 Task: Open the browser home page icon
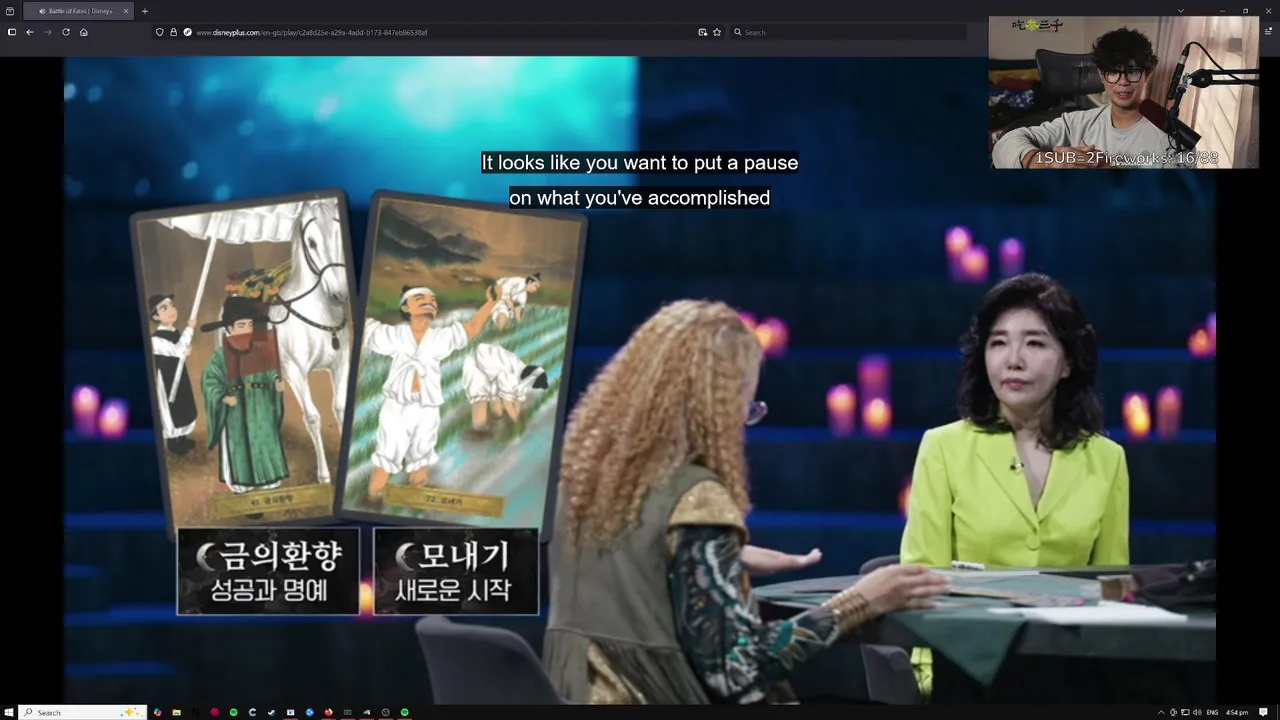point(84,32)
